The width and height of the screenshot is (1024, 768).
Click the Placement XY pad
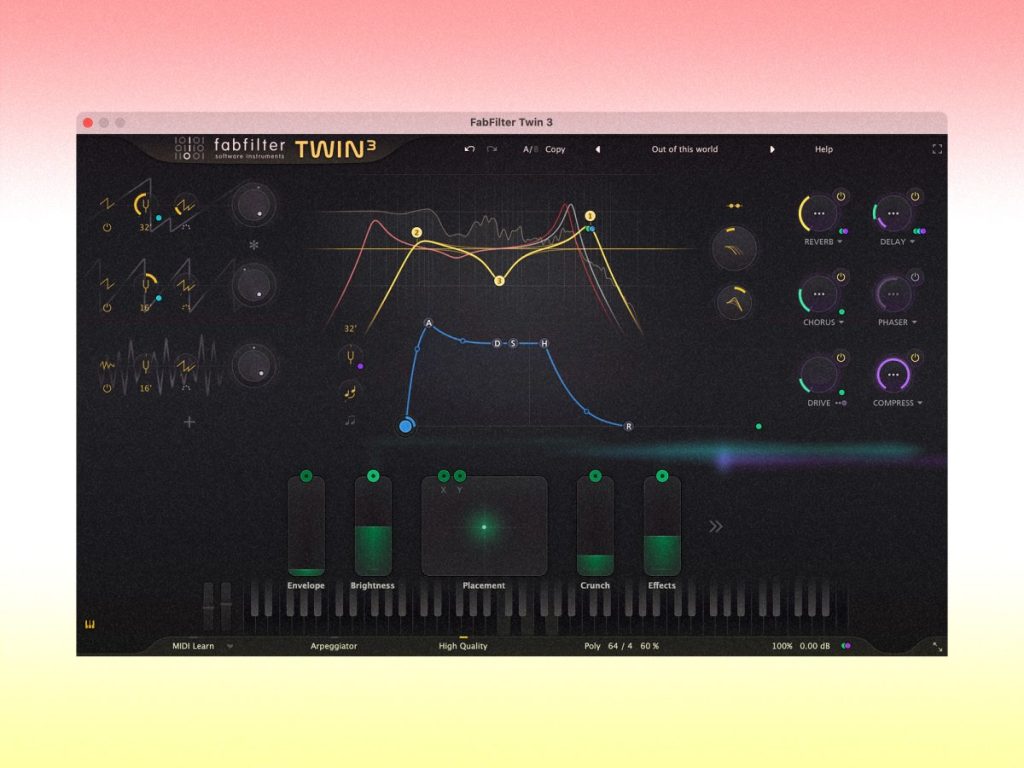(x=484, y=526)
